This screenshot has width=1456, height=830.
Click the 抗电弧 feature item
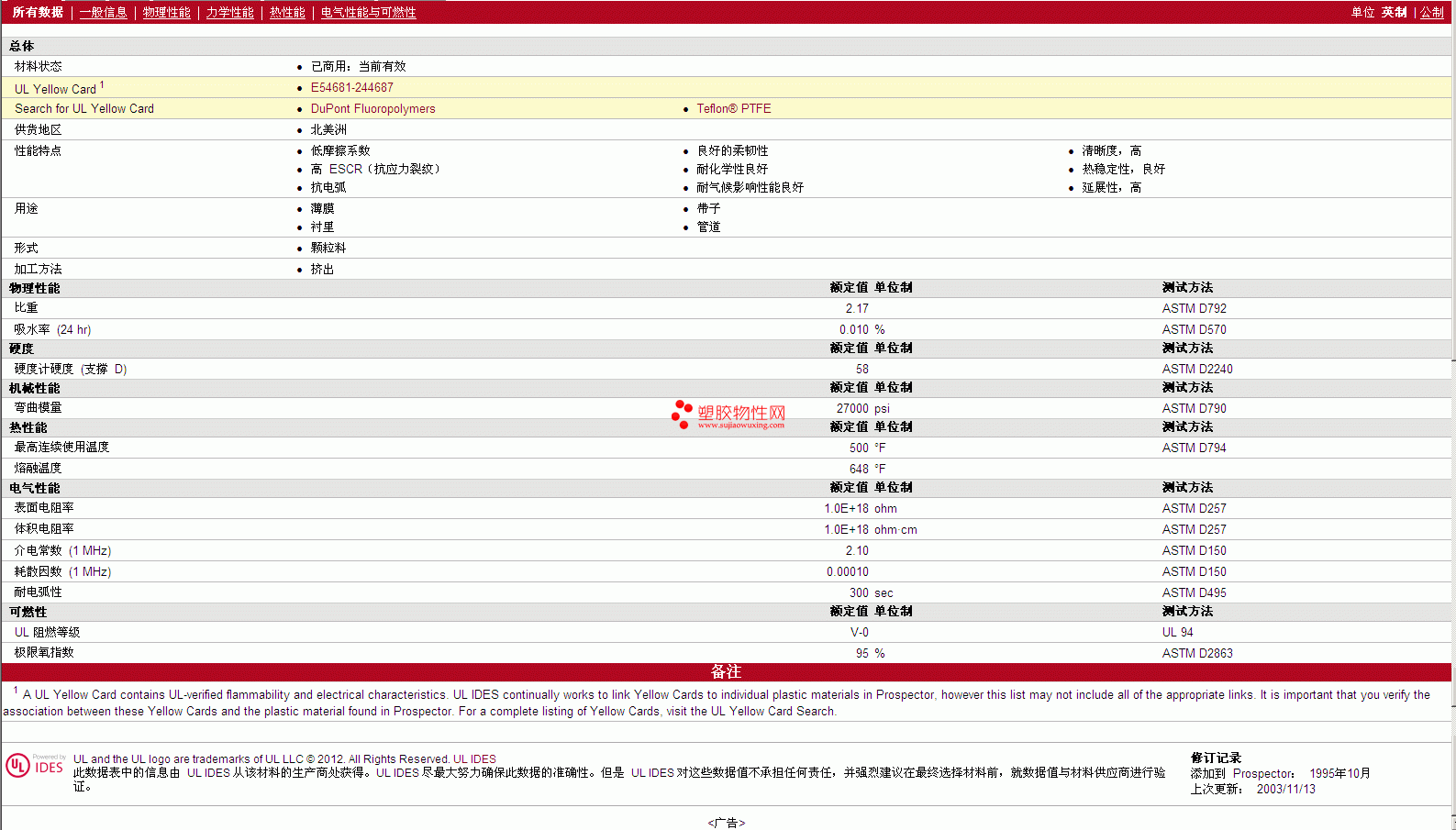click(328, 187)
